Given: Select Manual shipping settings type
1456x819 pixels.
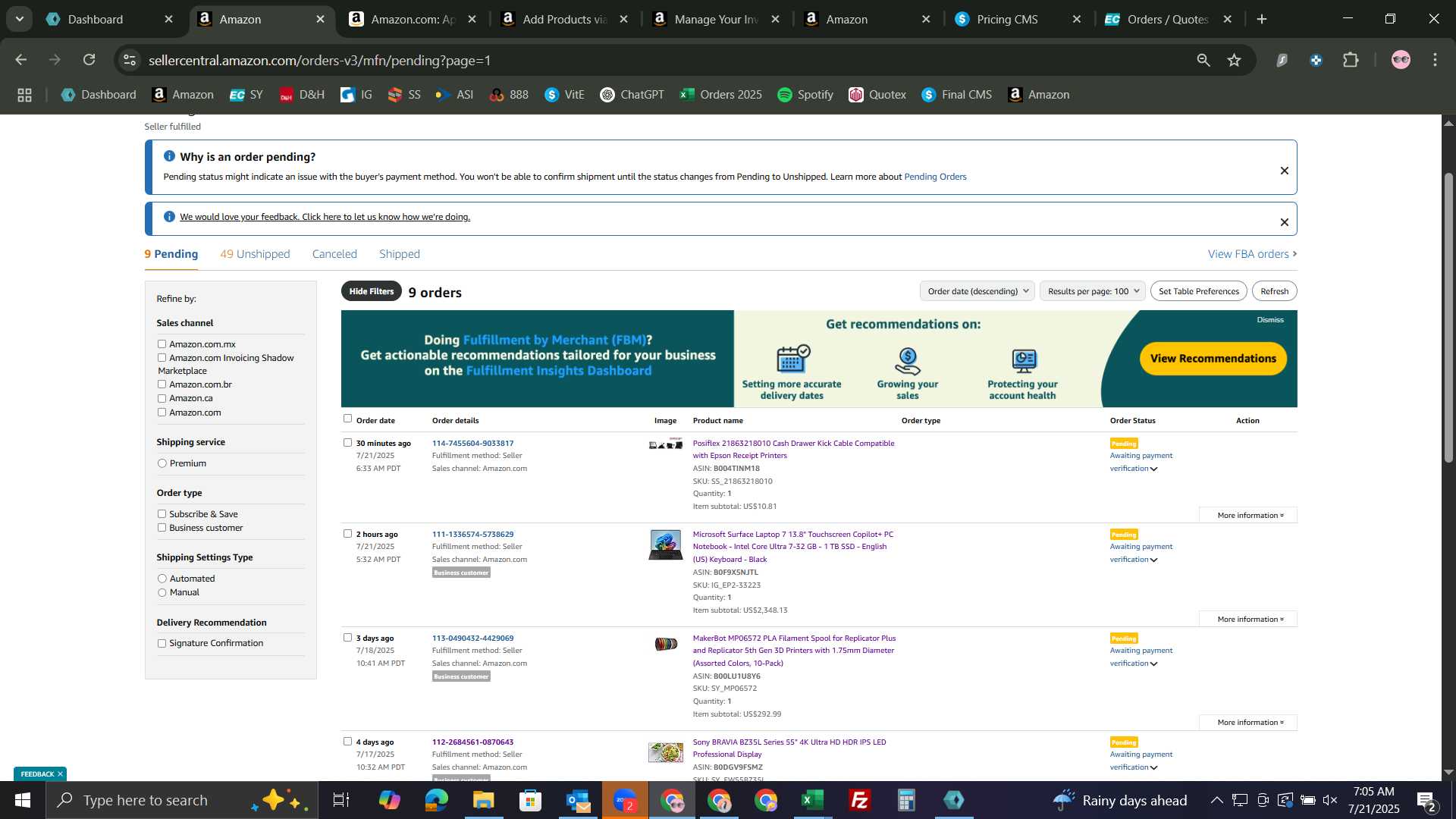Looking at the screenshot, I should 162,592.
